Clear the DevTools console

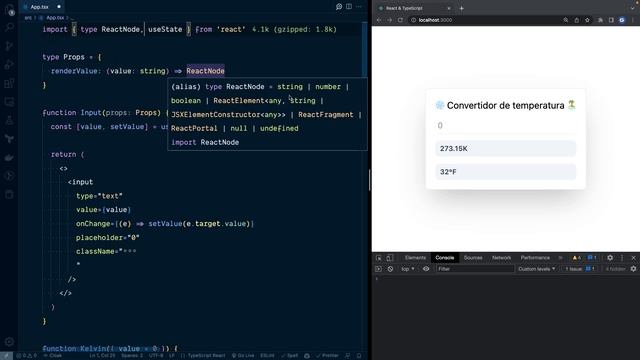[390, 269]
